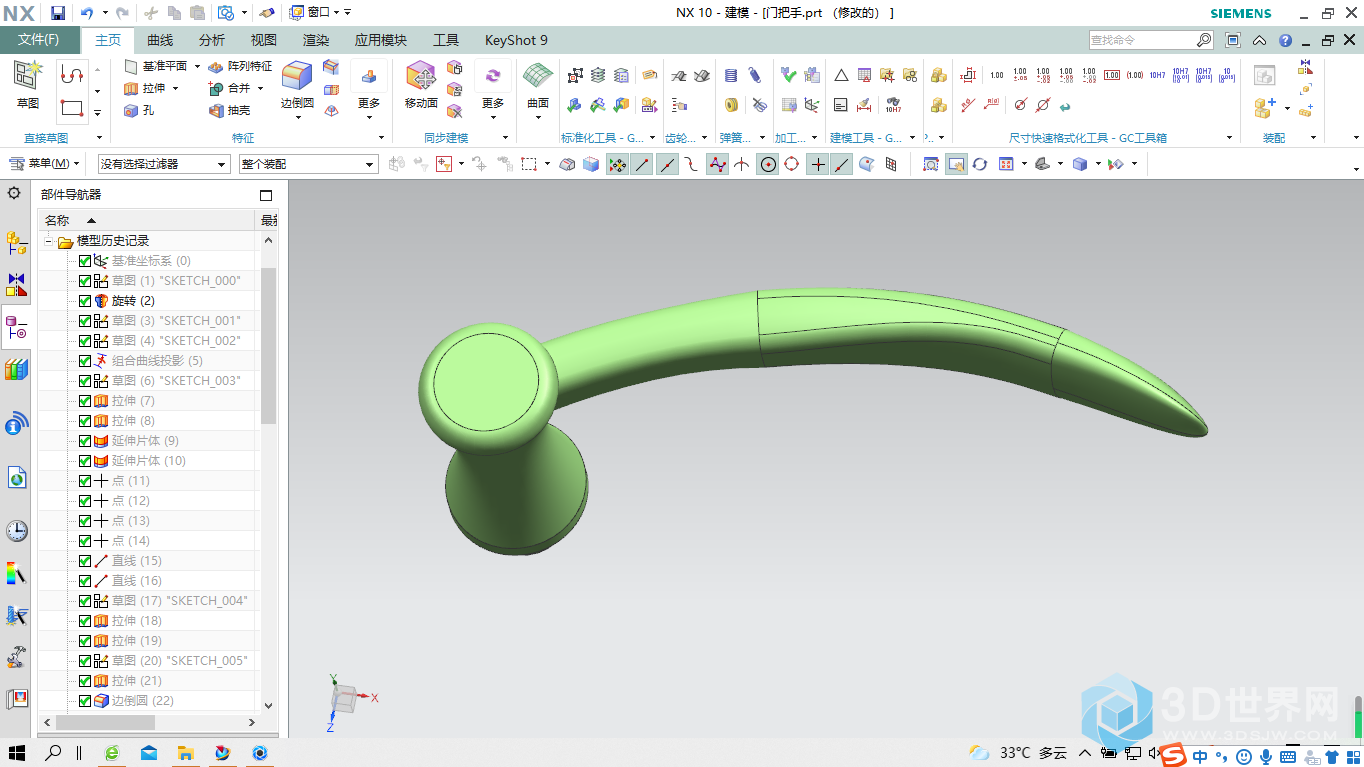Open the 菜单(M) dropdown menu

tap(45, 164)
